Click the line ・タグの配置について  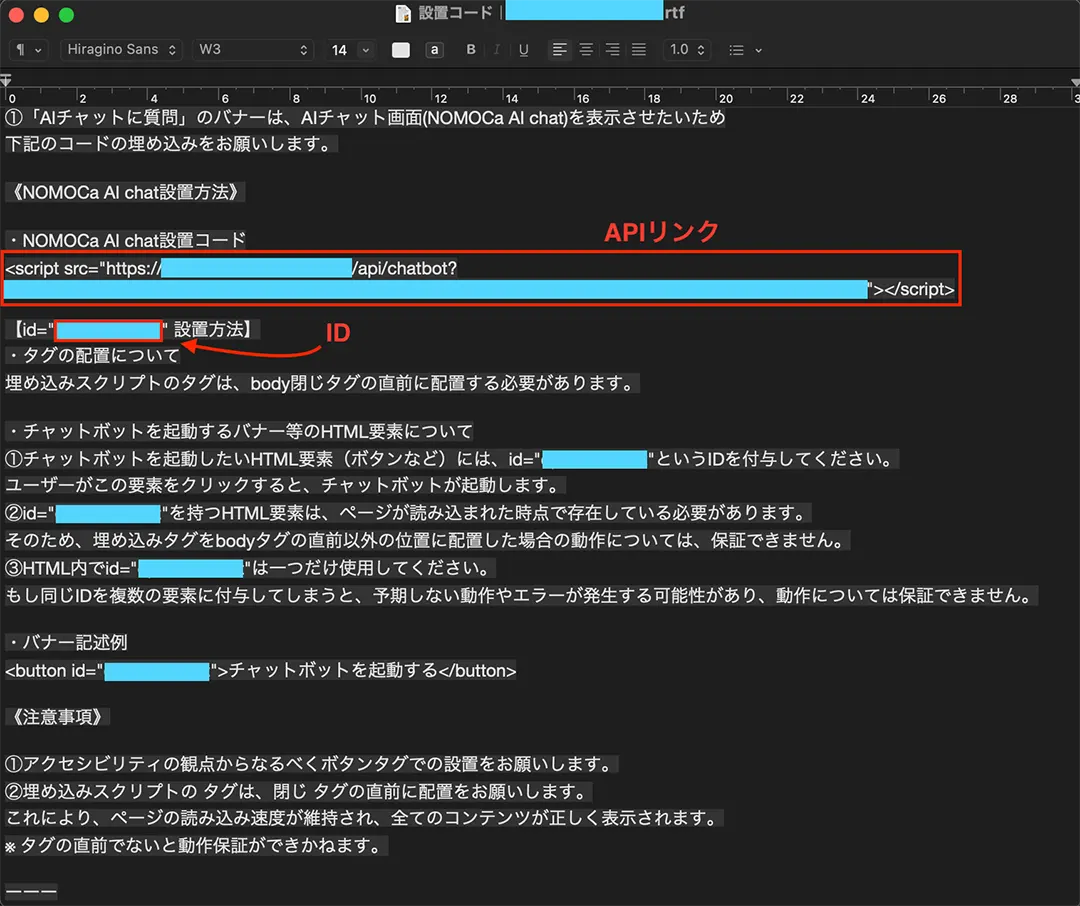(x=93, y=356)
